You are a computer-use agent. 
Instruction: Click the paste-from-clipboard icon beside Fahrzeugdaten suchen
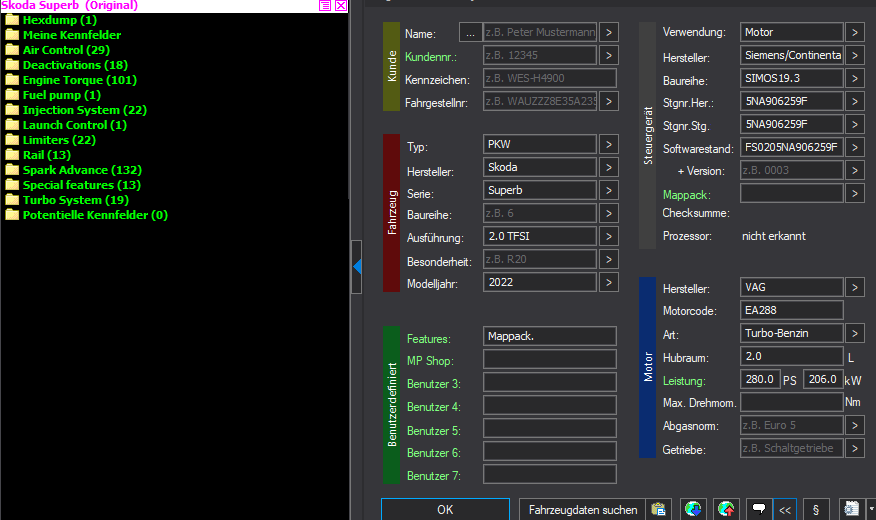[659, 509]
